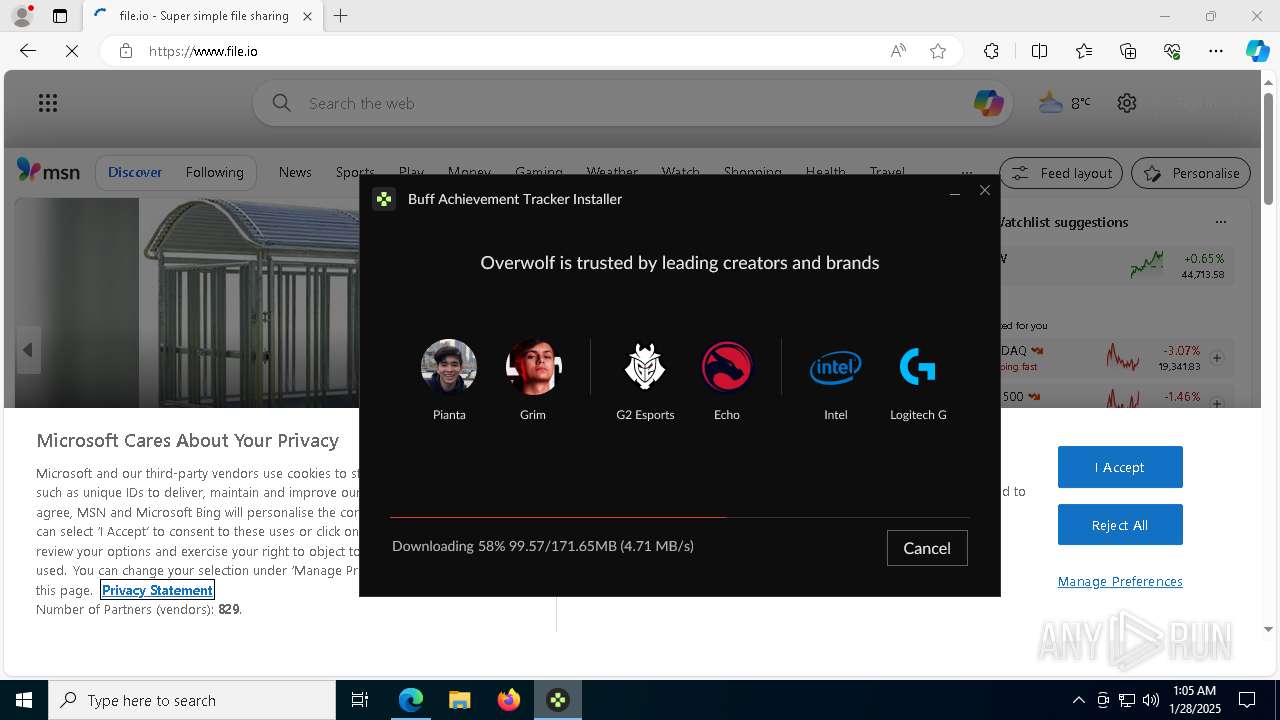Open Windows Start menu
Image resolution: width=1280 pixels, height=720 pixels.
click(24, 700)
